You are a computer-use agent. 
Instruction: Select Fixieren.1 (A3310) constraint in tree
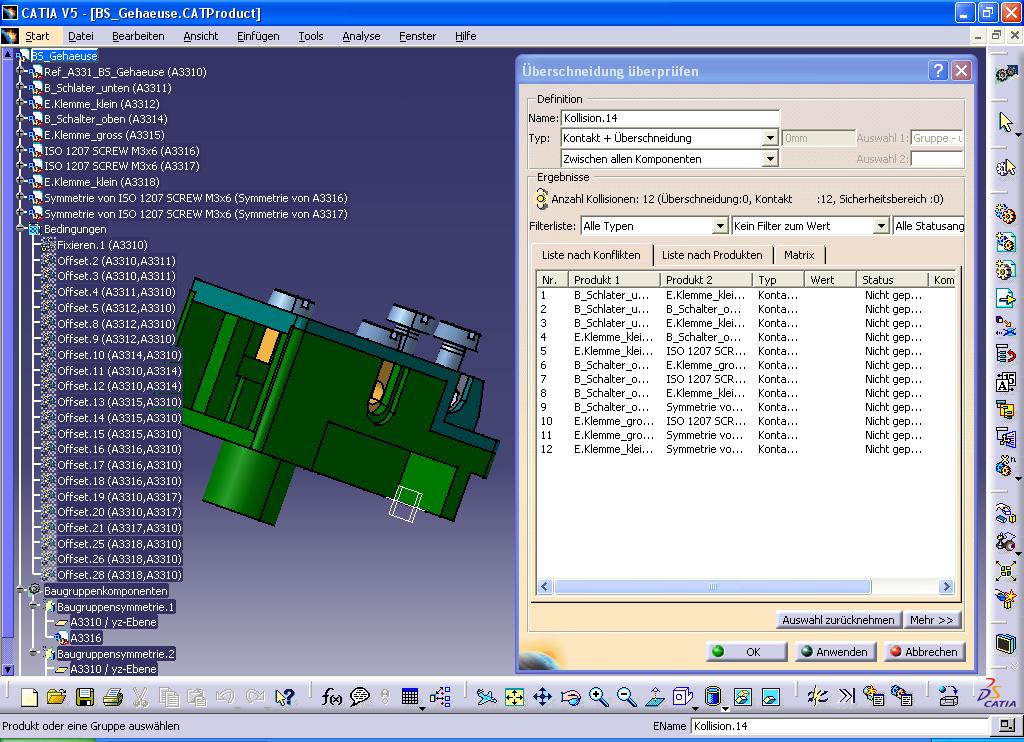point(102,245)
